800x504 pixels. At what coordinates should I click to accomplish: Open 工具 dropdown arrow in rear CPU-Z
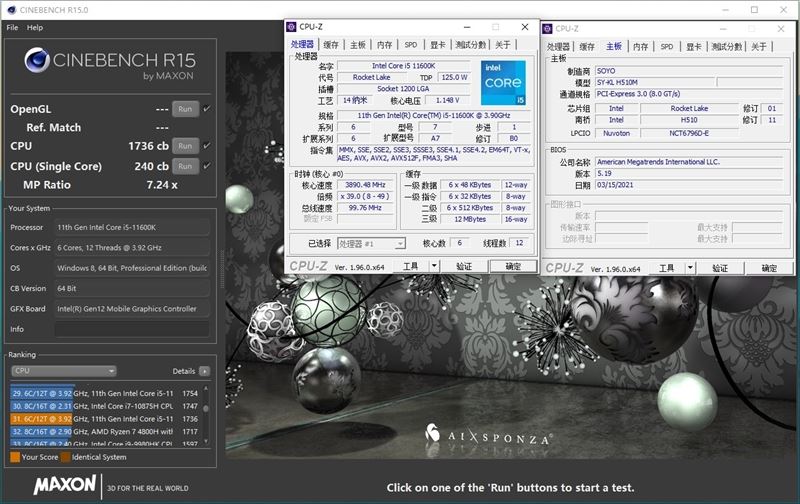click(690, 268)
